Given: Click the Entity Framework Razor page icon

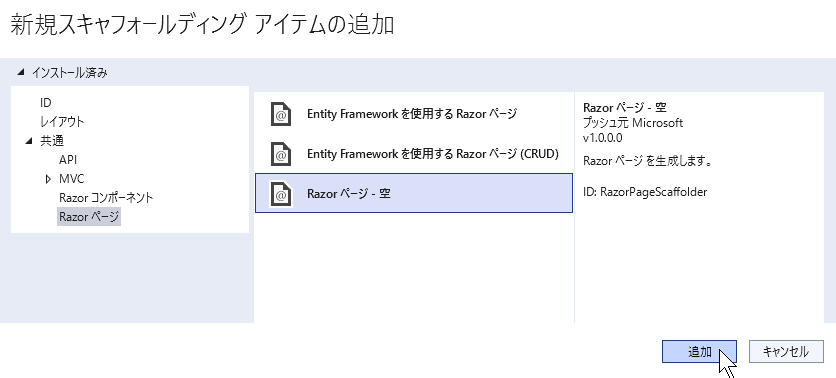Looking at the screenshot, I should (281, 114).
